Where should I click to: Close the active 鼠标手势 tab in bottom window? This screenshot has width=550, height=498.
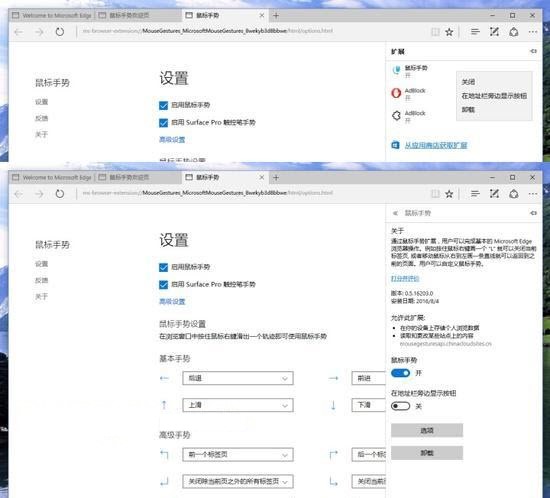(x=262, y=177)
